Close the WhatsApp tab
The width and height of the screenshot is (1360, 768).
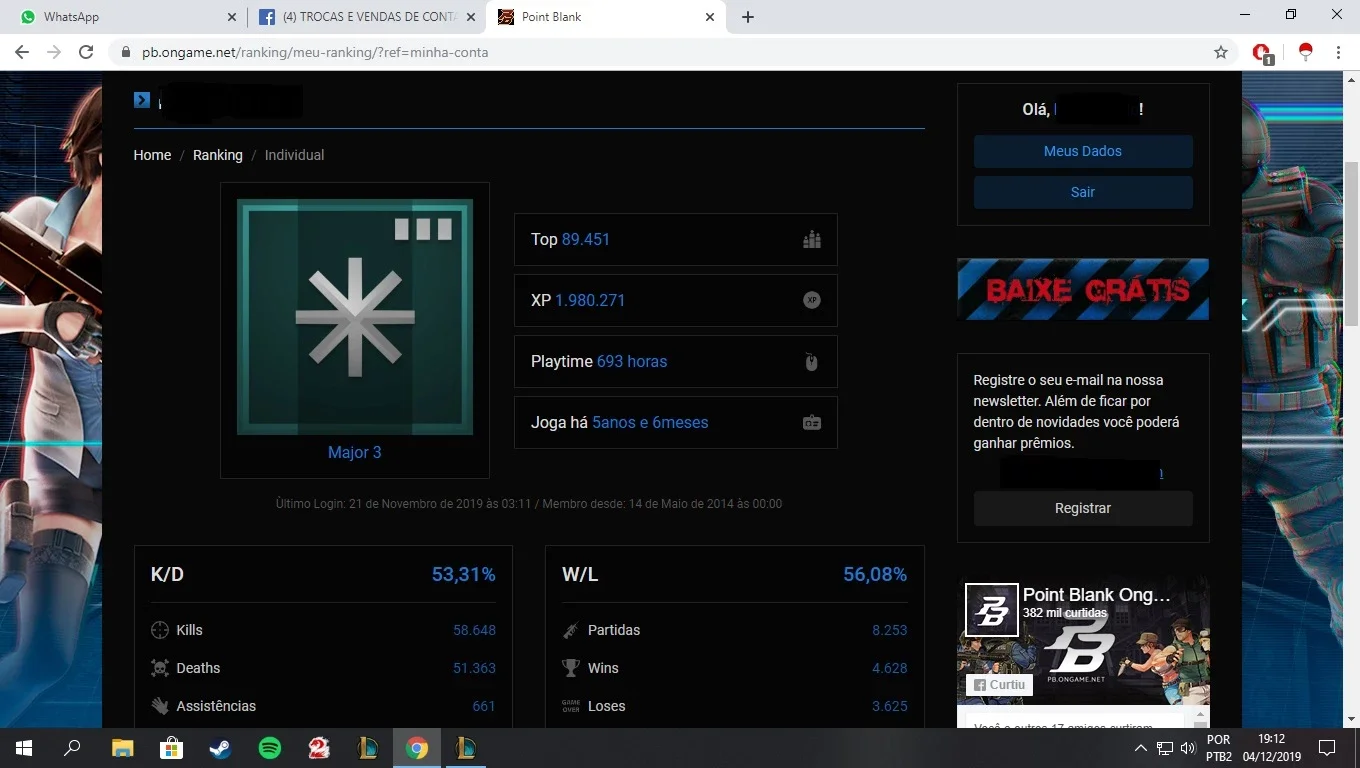[232, 17]
